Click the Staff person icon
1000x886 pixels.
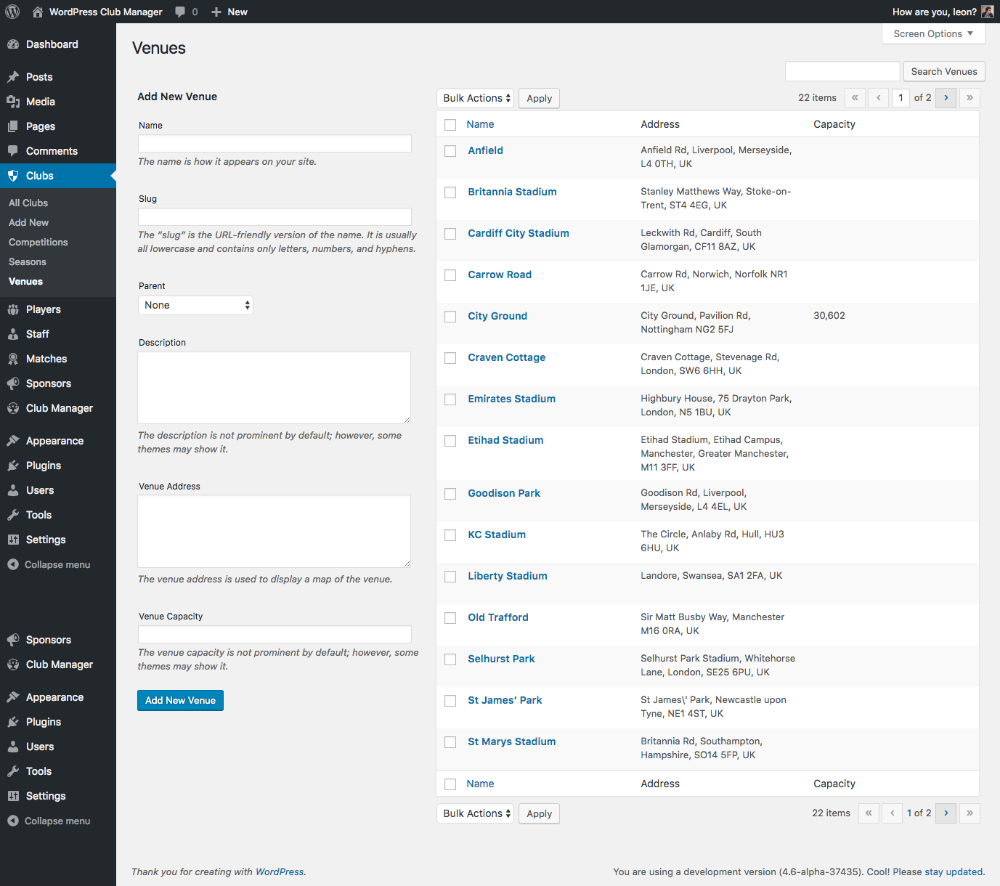pos(13,334)
